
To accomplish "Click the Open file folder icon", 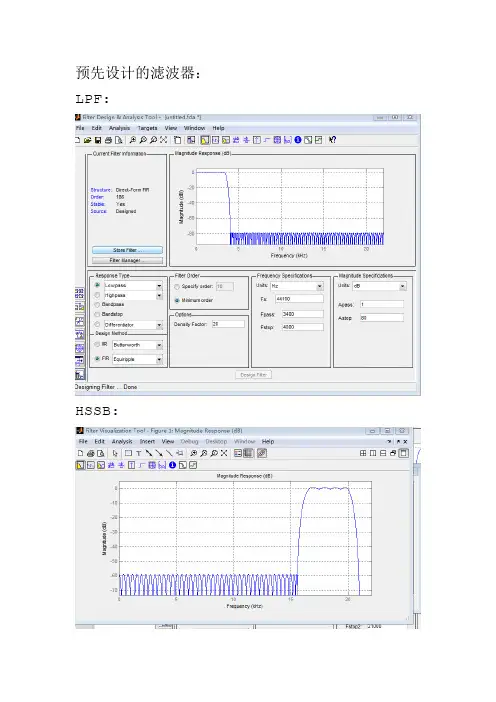I will [x=88, y=140].
